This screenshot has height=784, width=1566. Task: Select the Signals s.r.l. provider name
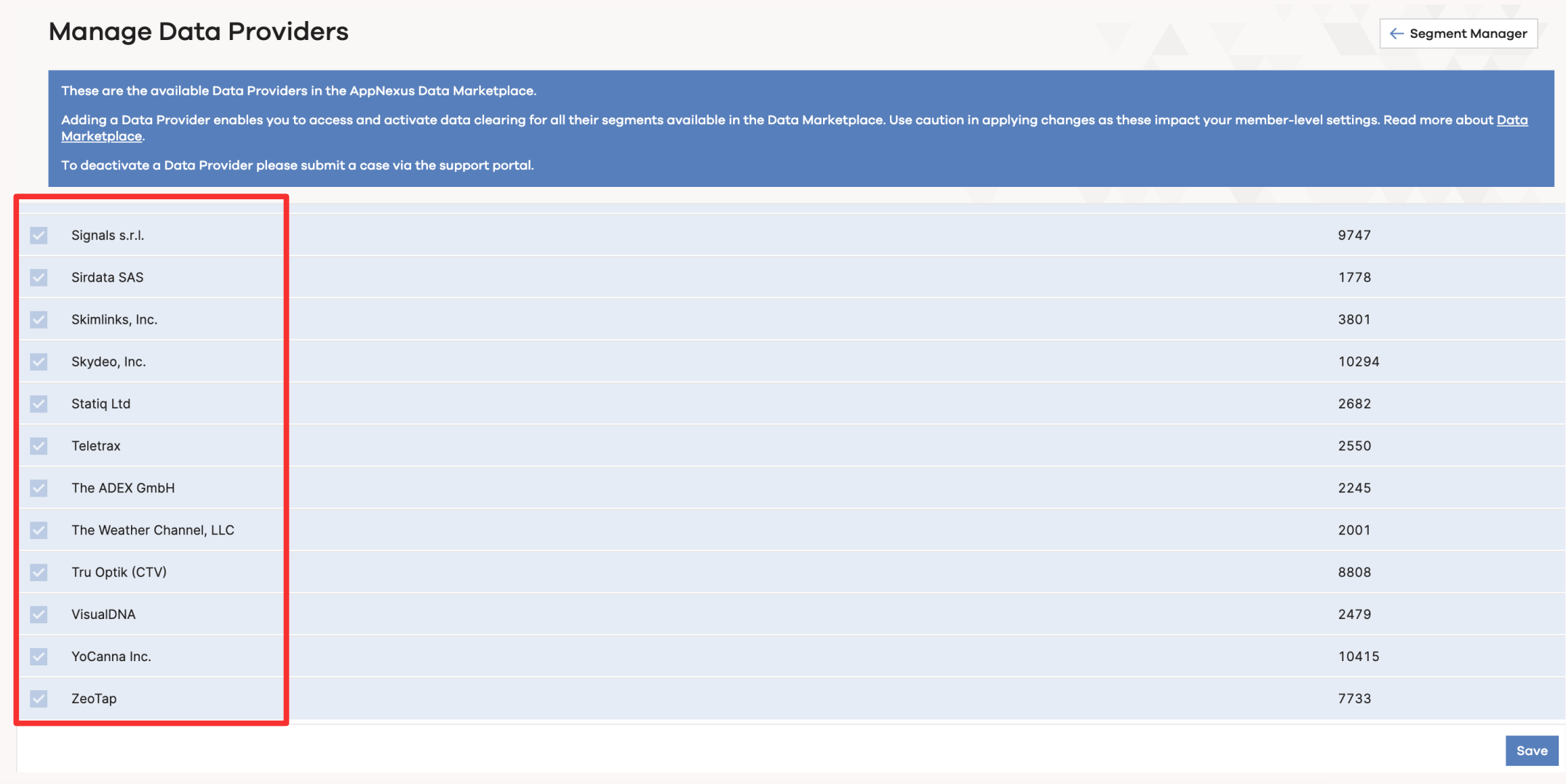click(108, 235)
